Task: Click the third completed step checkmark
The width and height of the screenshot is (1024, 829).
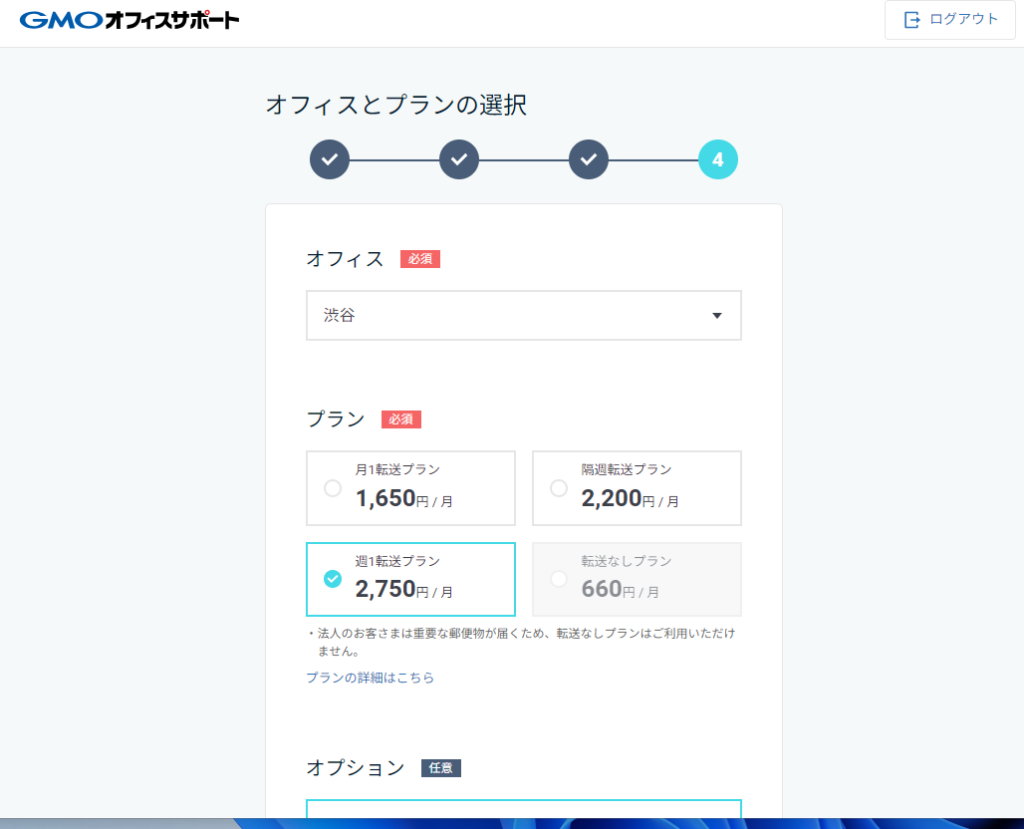Action: click(589, 159)
